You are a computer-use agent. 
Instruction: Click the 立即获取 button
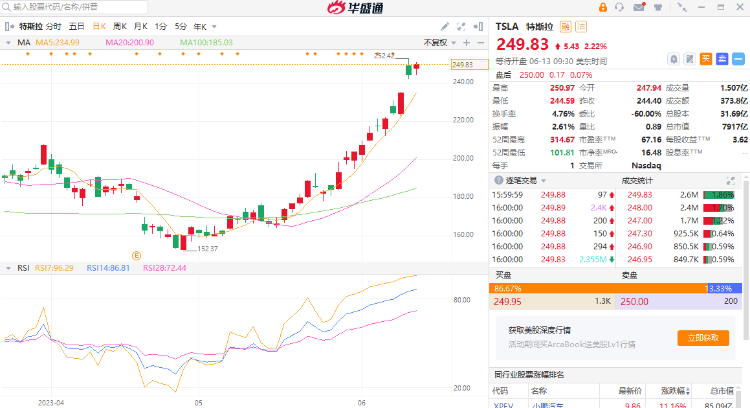point(703,338)
